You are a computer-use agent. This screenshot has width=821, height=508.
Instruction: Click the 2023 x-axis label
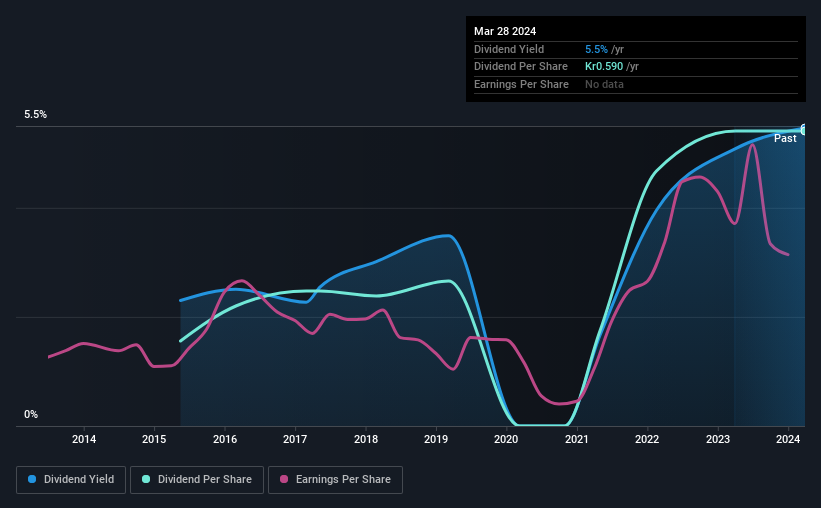pyautogui.click(x=718, y=439)
